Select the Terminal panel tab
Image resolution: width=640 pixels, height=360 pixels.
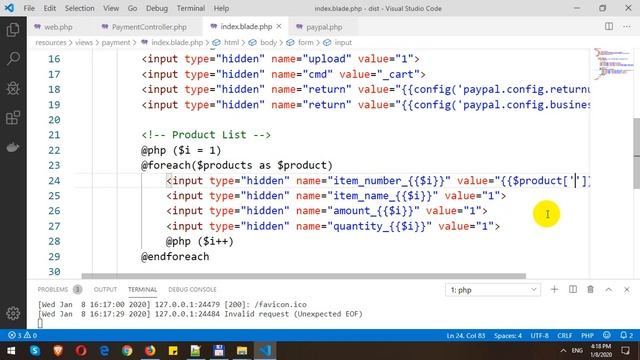[142, 289]
